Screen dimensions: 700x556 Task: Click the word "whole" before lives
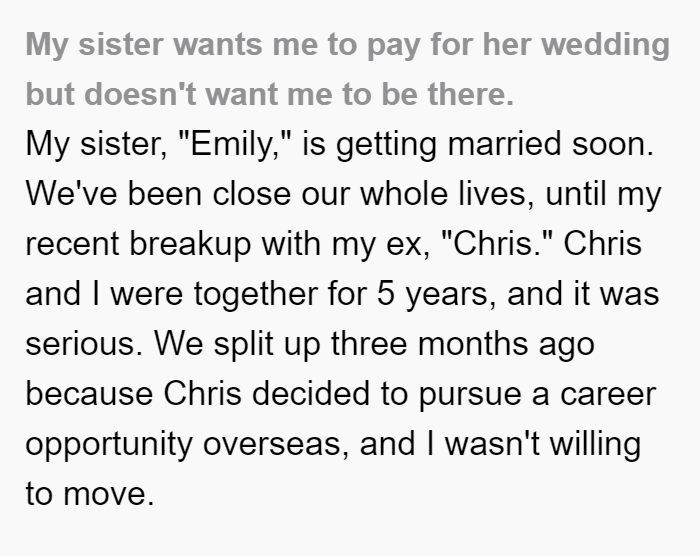tap(404, 194)
